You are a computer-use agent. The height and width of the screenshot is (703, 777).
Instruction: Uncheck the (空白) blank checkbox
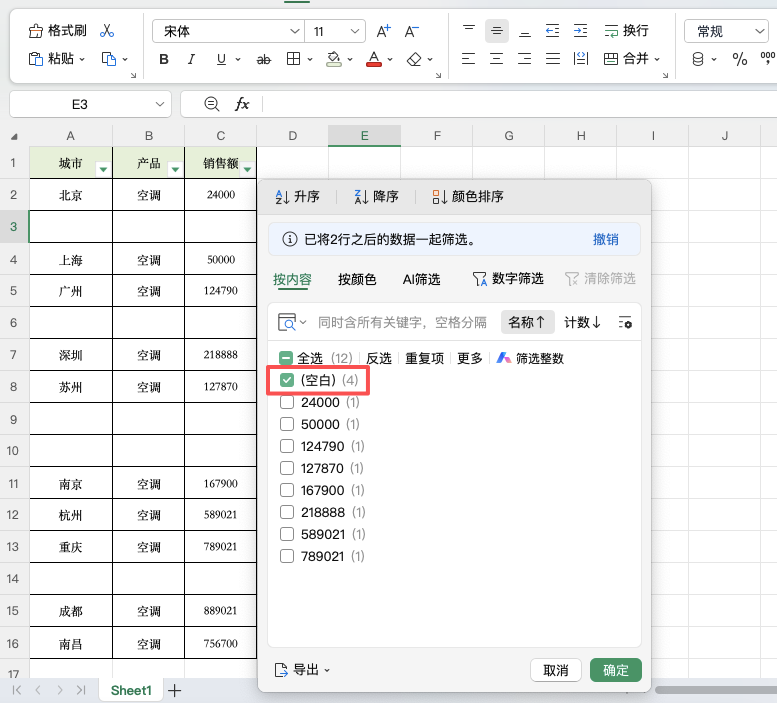(x=287, y=380)
